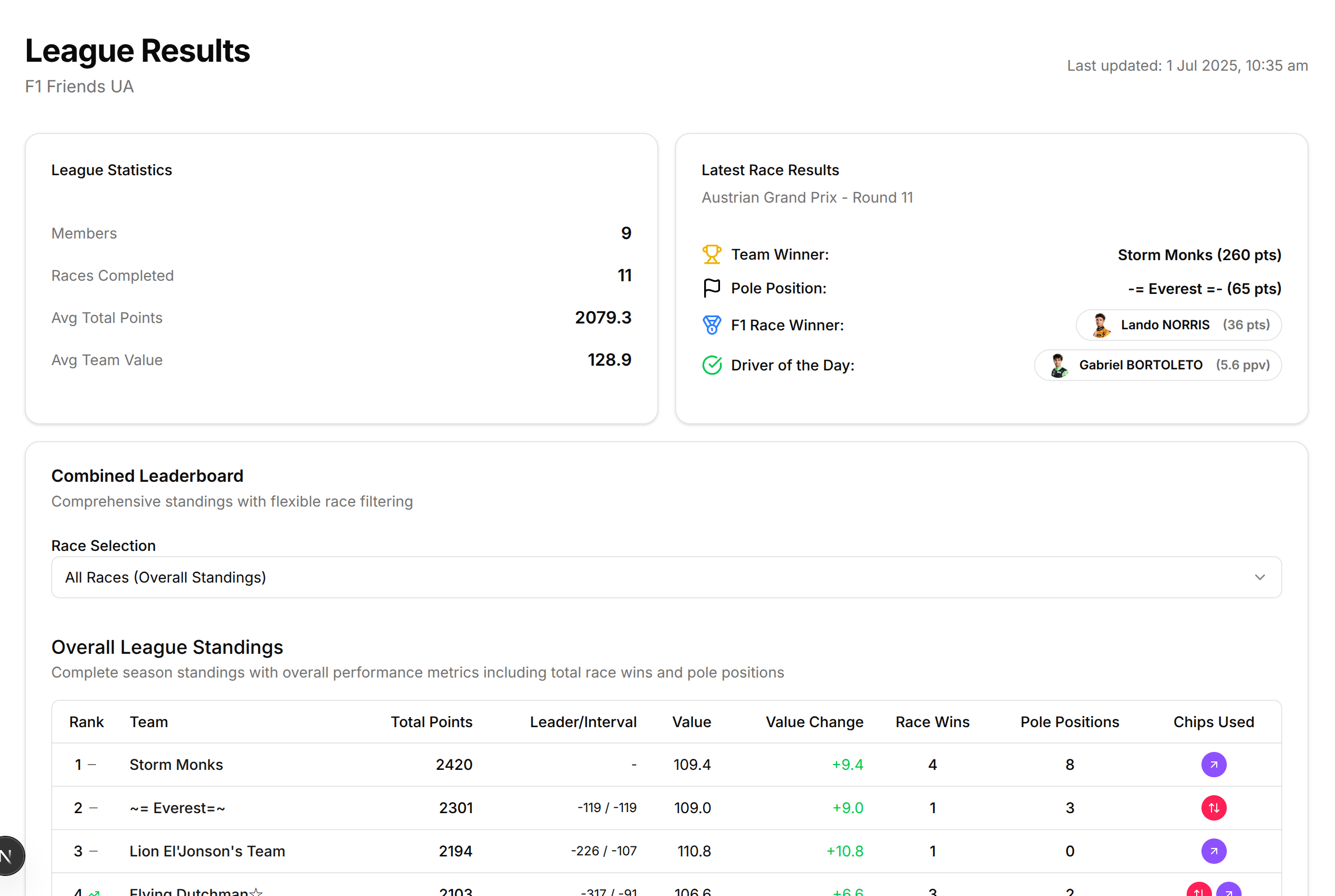Click the F1 Race Winner medal icon
1335x896 pixels.
pos(712,325)
